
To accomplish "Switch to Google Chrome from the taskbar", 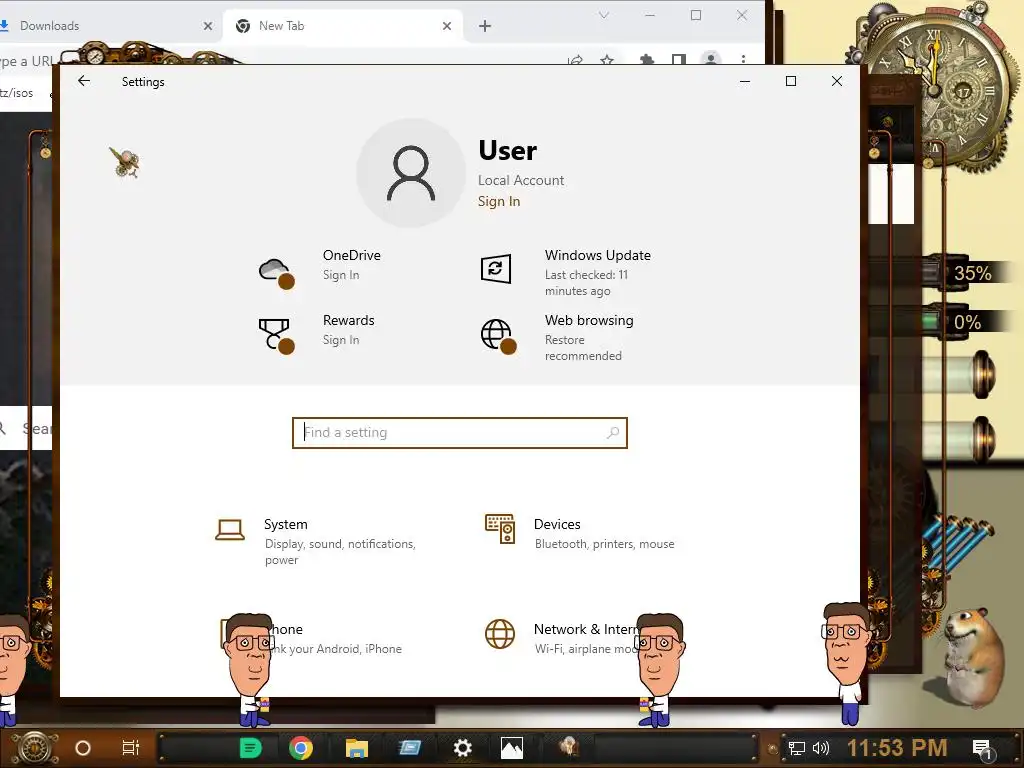I will tap(300, 748).
